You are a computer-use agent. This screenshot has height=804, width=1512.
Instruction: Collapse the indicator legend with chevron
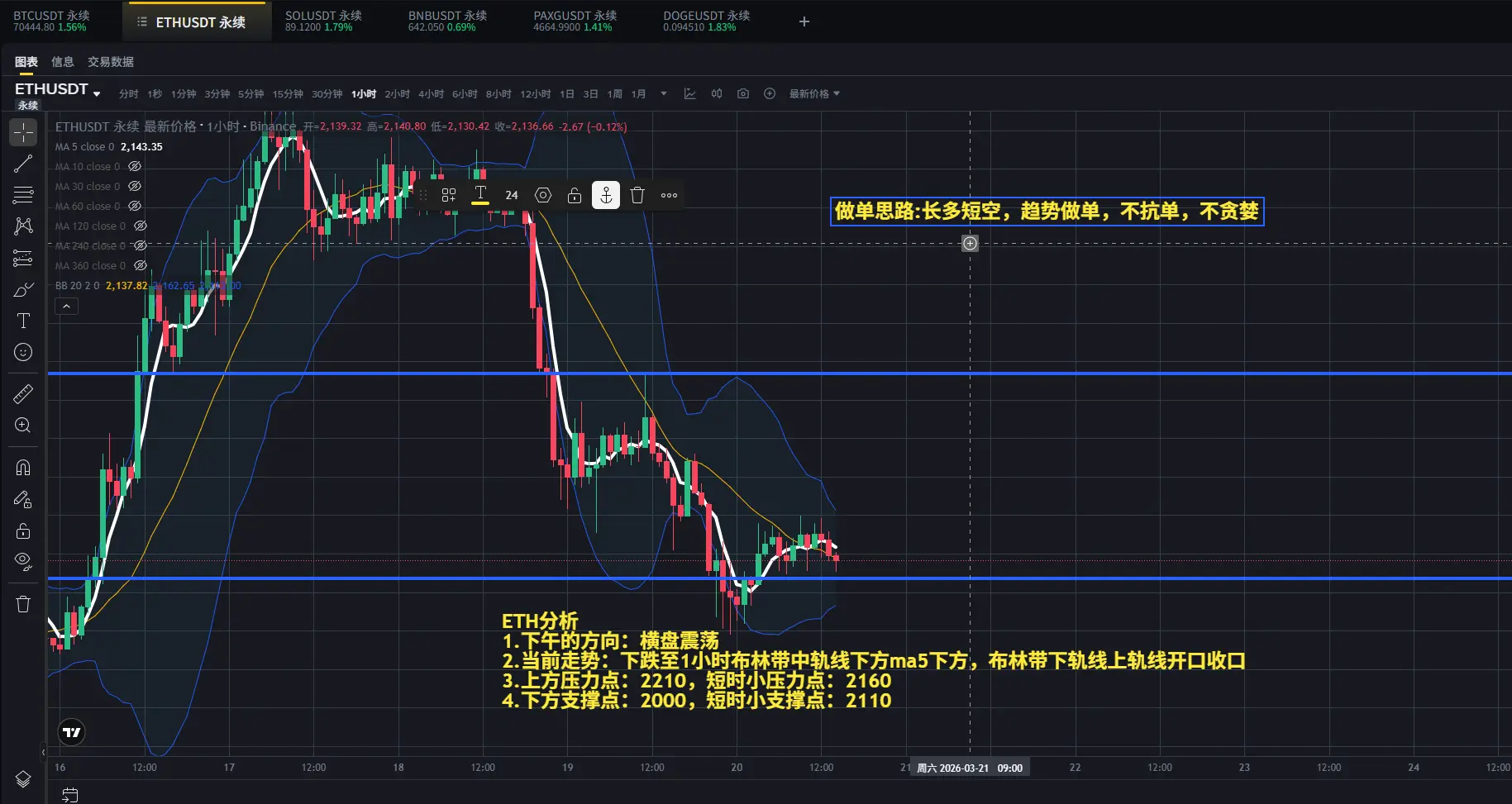pos(66,307)
